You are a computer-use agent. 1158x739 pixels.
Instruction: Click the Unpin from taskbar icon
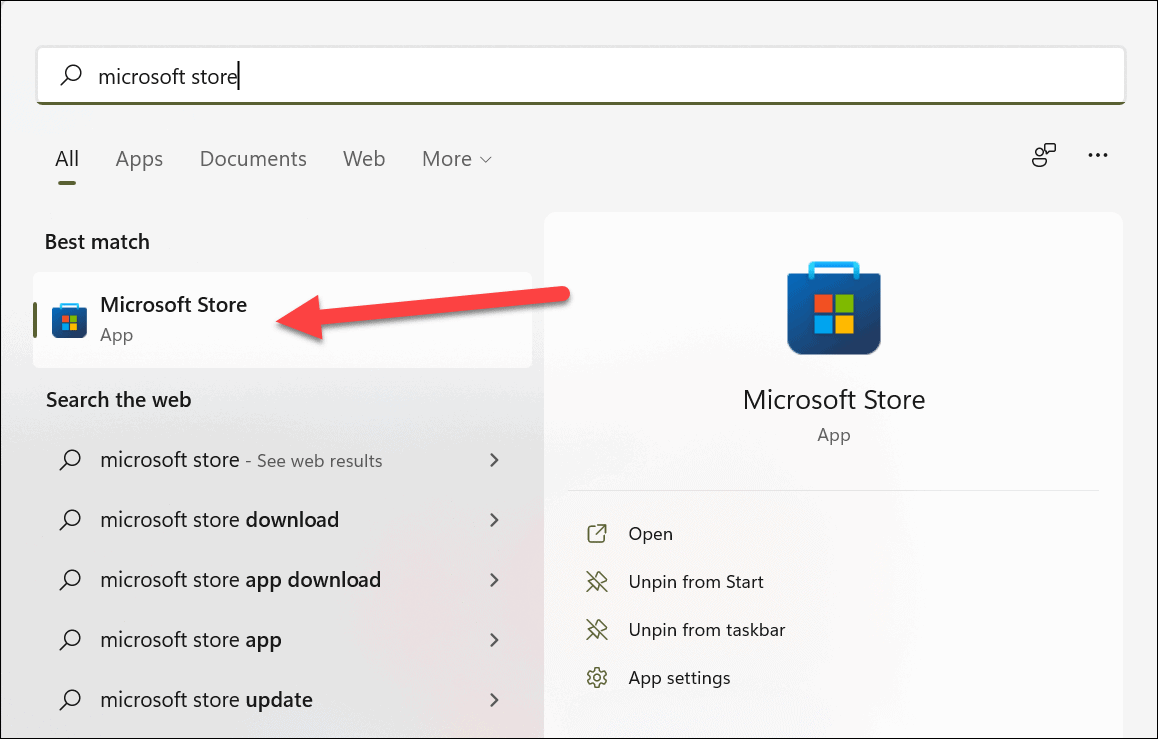[597, 629]
